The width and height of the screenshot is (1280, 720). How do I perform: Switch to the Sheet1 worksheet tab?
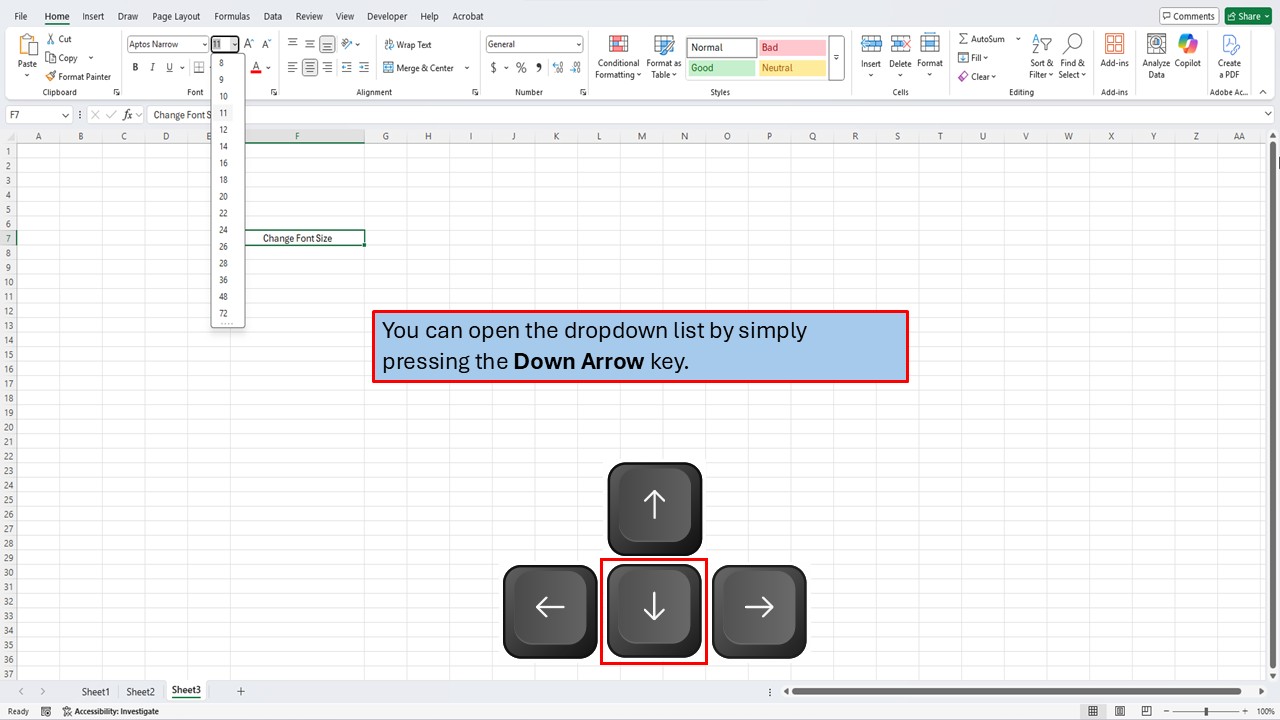(x=95, y=691)
